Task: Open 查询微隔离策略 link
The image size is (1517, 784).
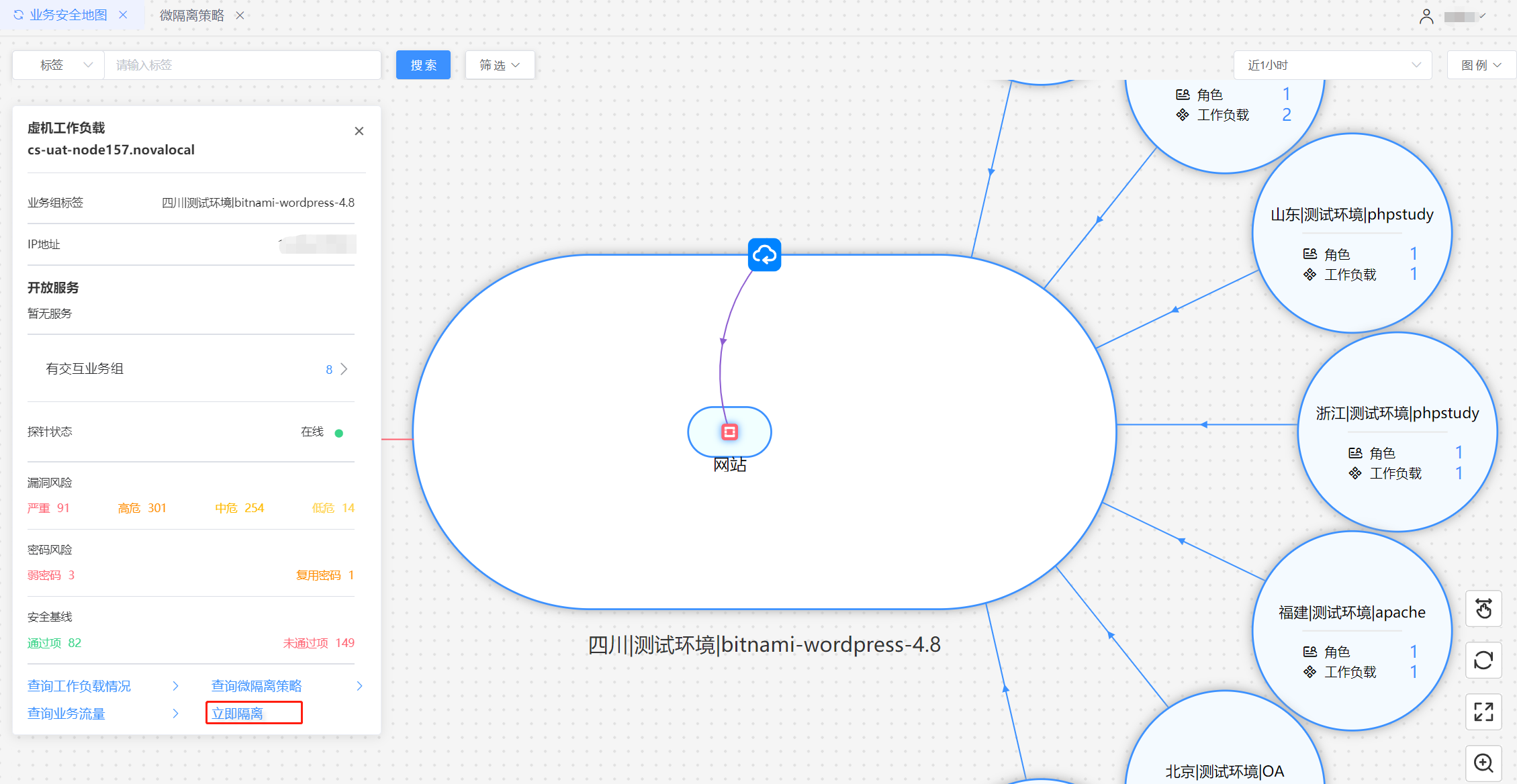Action: pyautogui.click(x=257, y=686)
